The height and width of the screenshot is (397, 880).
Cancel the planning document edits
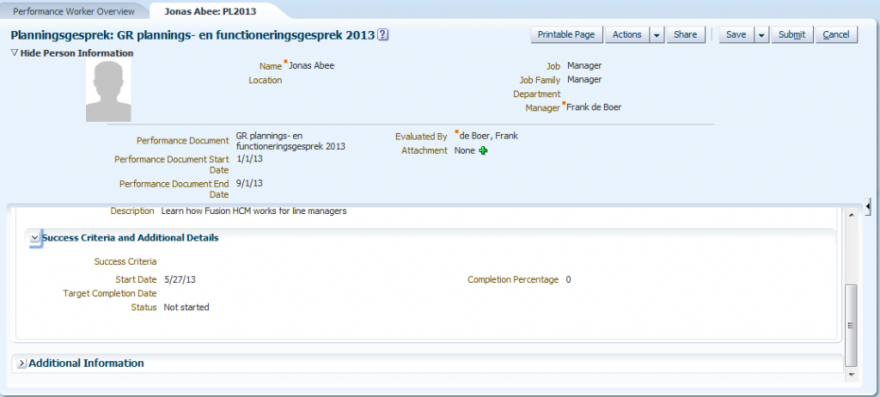pos(836,35)
